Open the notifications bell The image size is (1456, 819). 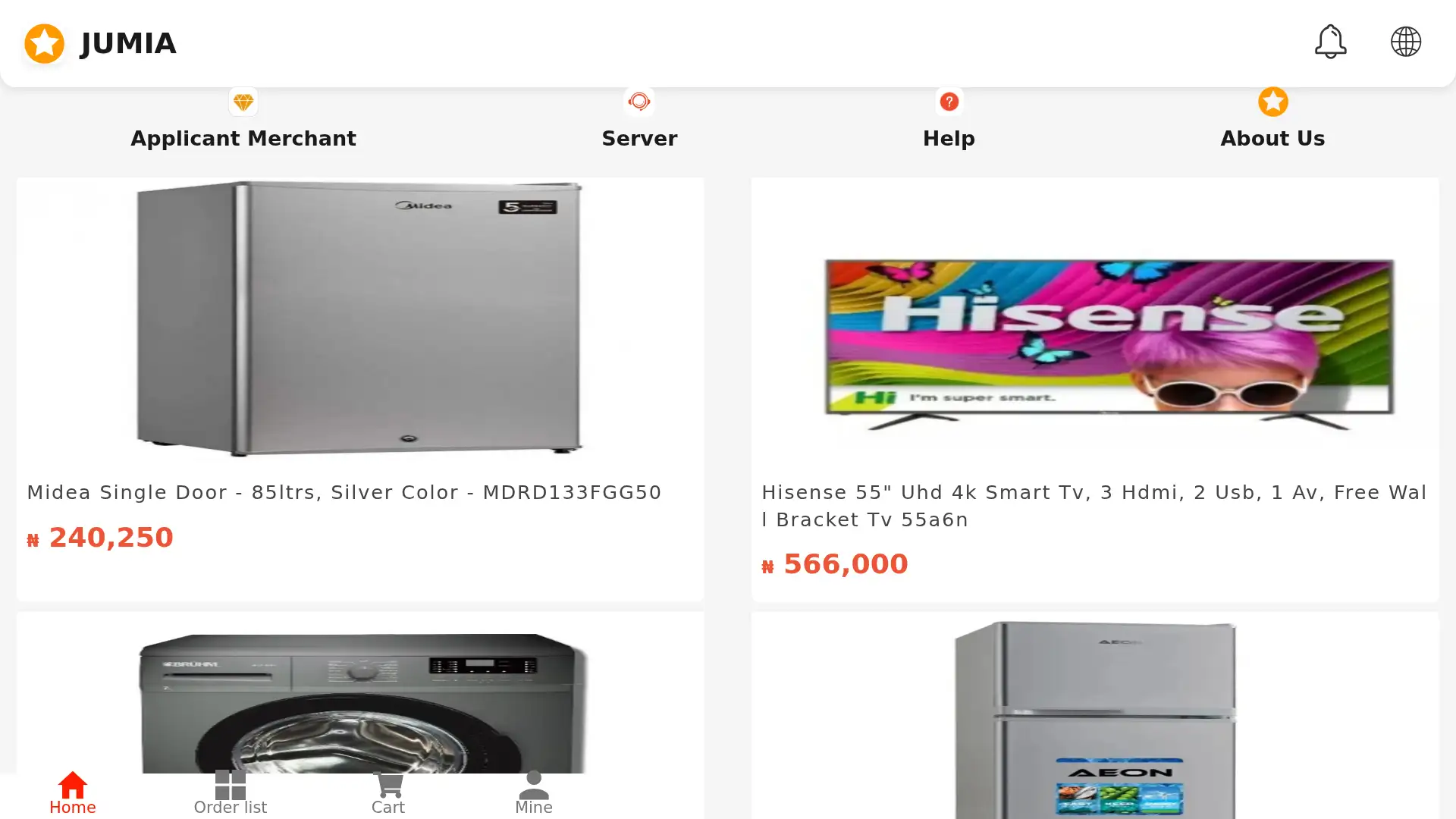tap(1330, 42)
